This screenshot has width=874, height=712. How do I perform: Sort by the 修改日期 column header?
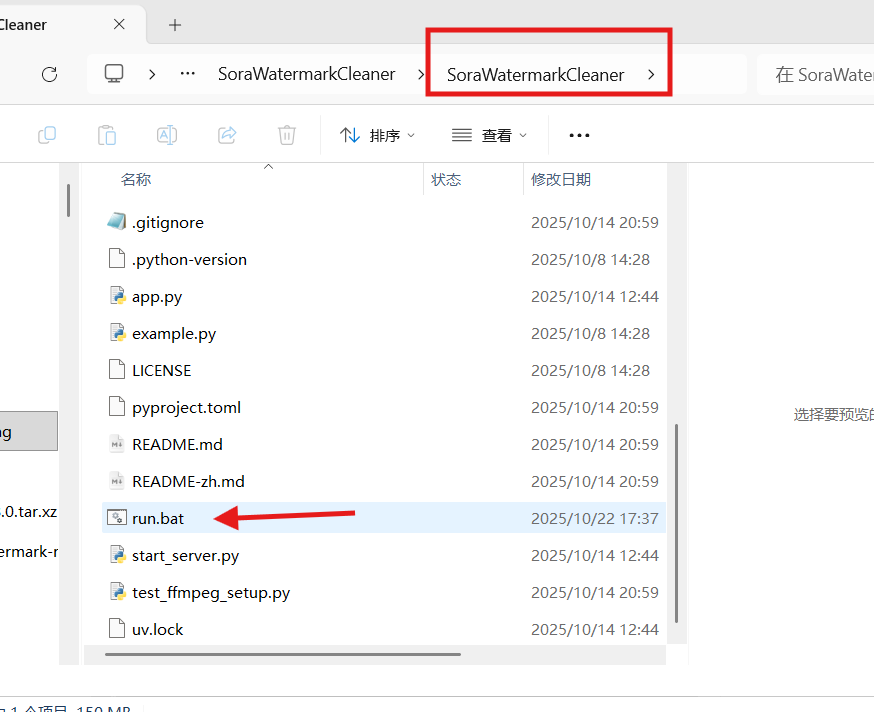point(561,180)
